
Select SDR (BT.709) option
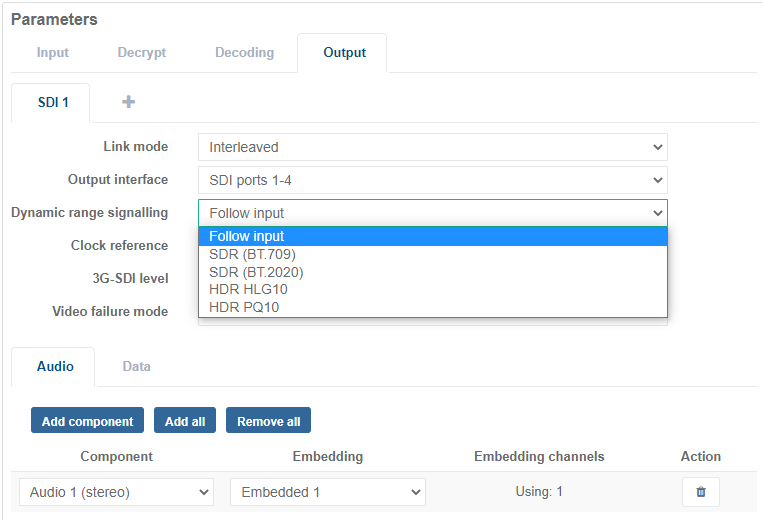pos(252,254)
